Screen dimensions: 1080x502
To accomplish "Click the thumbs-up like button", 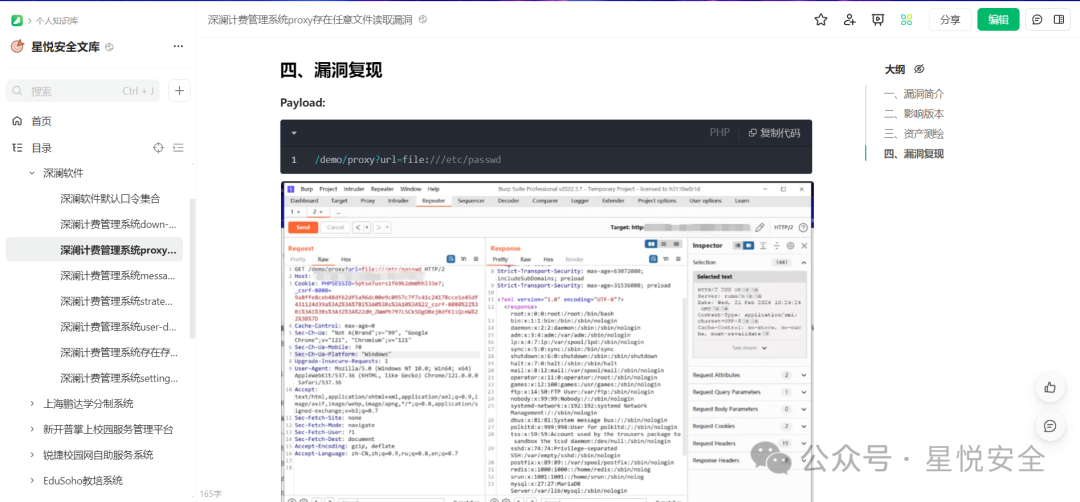I will tap(1050, 388).
